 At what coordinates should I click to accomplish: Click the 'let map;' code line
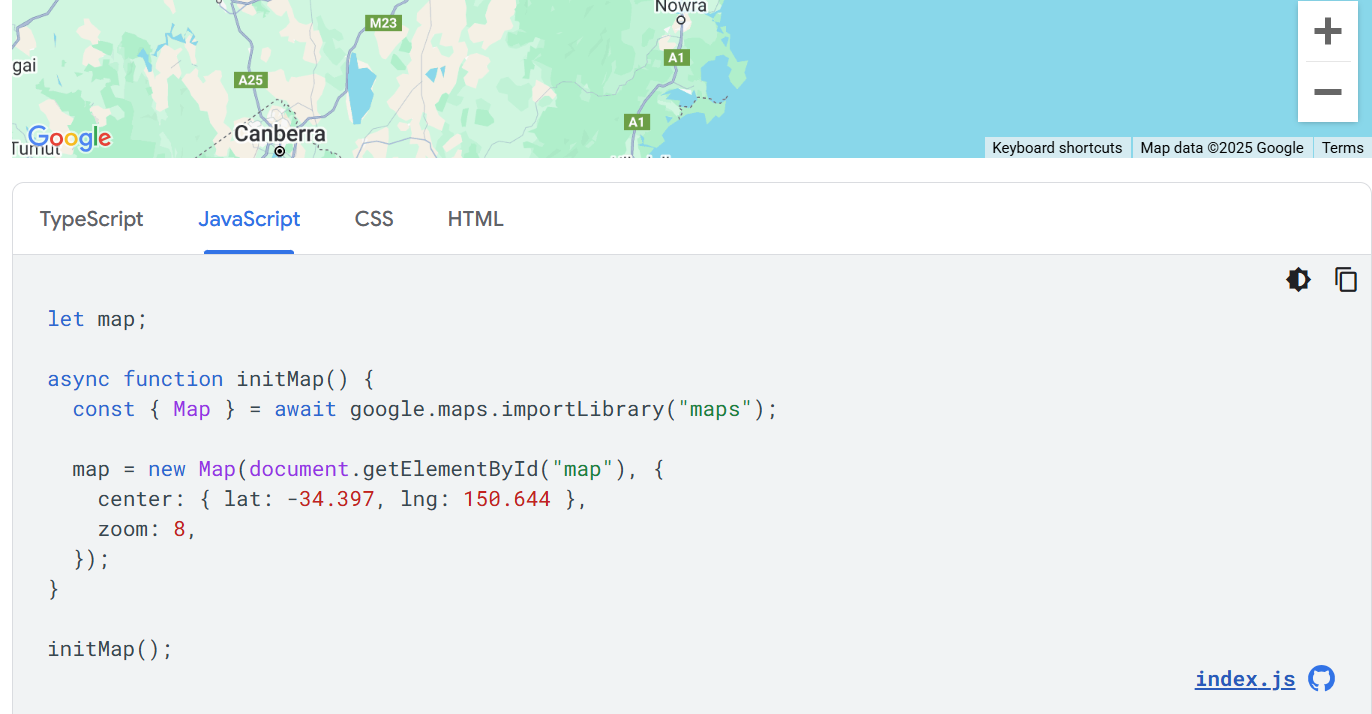[97, 319]
